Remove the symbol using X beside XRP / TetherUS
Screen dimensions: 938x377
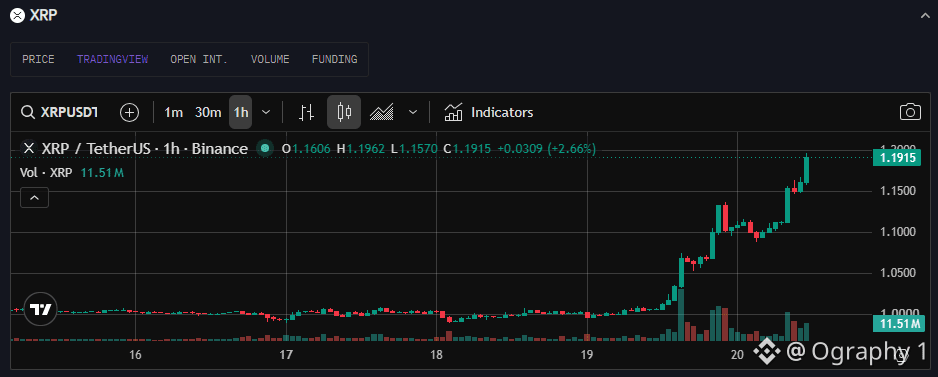pyautogui.click(x=28, y=148)
